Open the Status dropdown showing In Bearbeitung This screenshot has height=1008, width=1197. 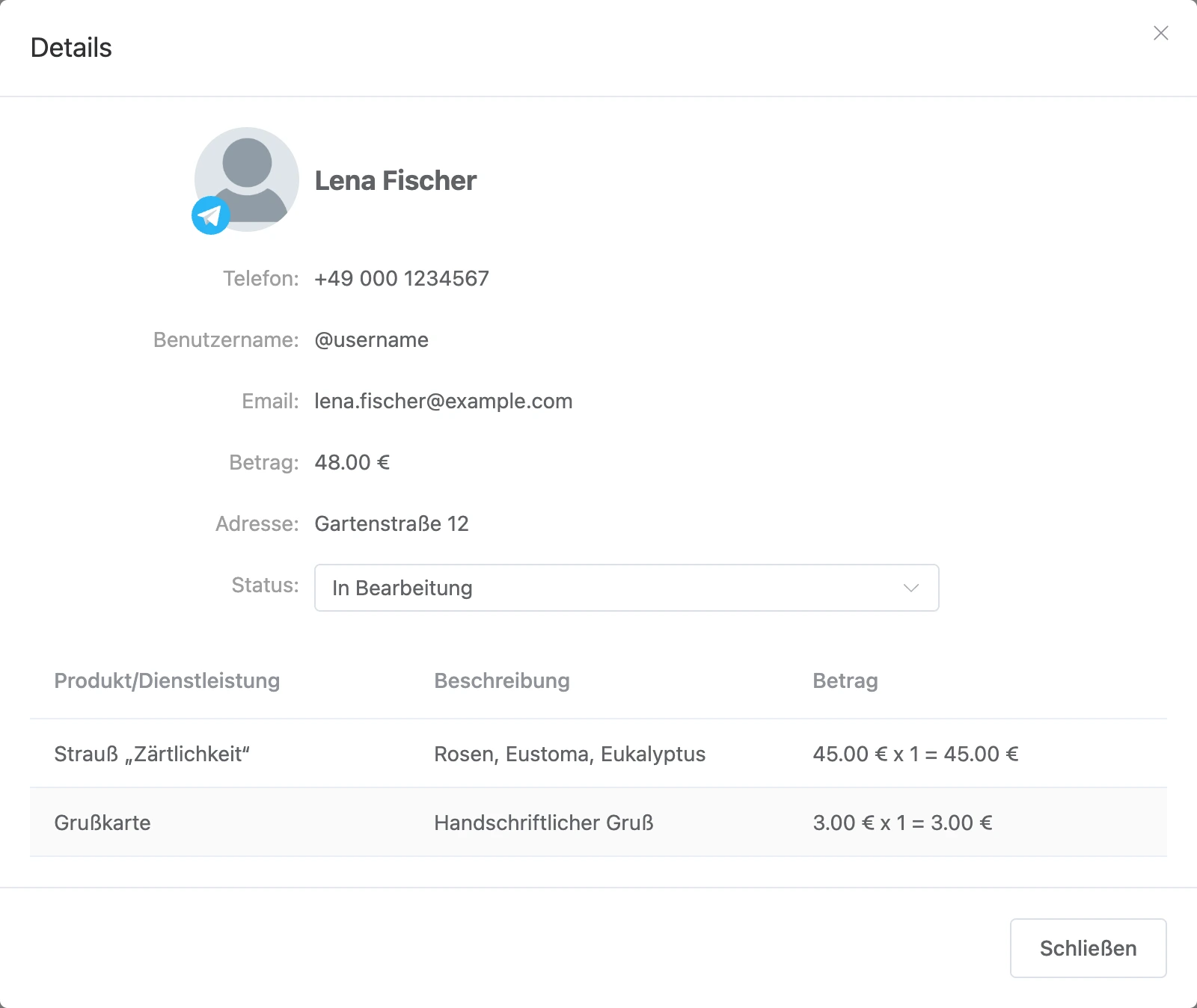coord(626,588)
